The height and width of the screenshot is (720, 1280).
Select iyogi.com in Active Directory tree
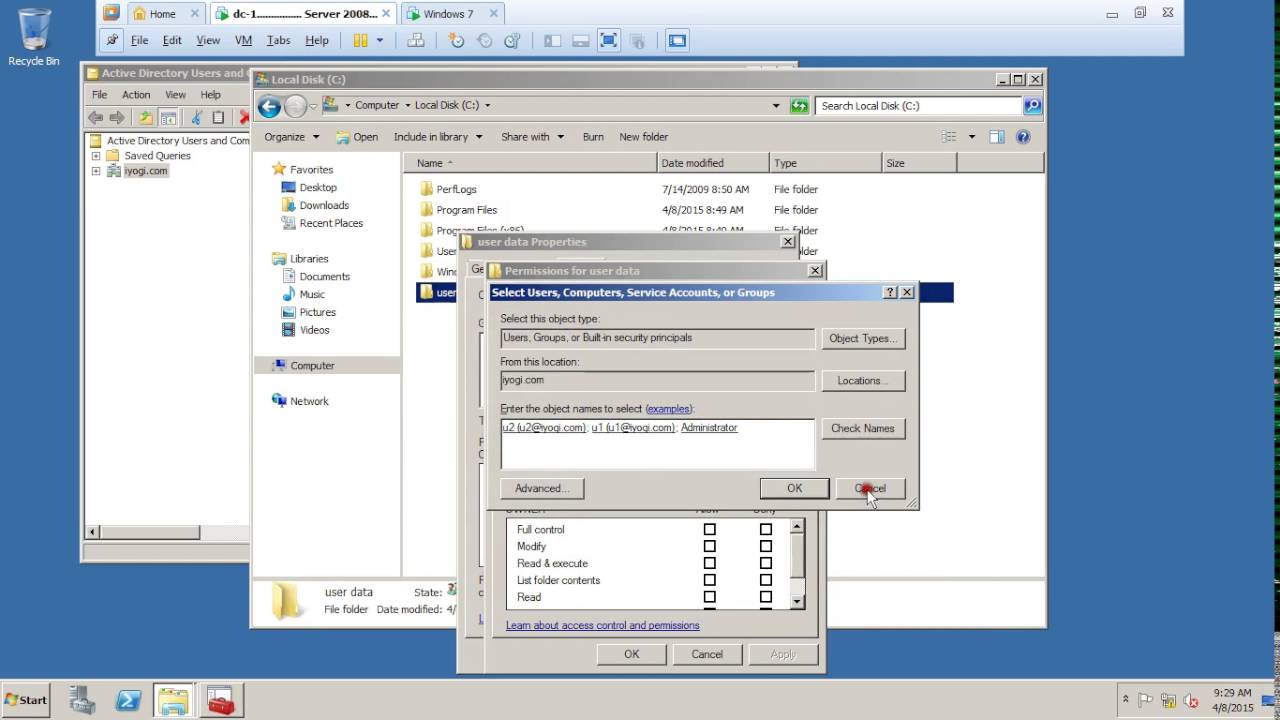(146, 171)
